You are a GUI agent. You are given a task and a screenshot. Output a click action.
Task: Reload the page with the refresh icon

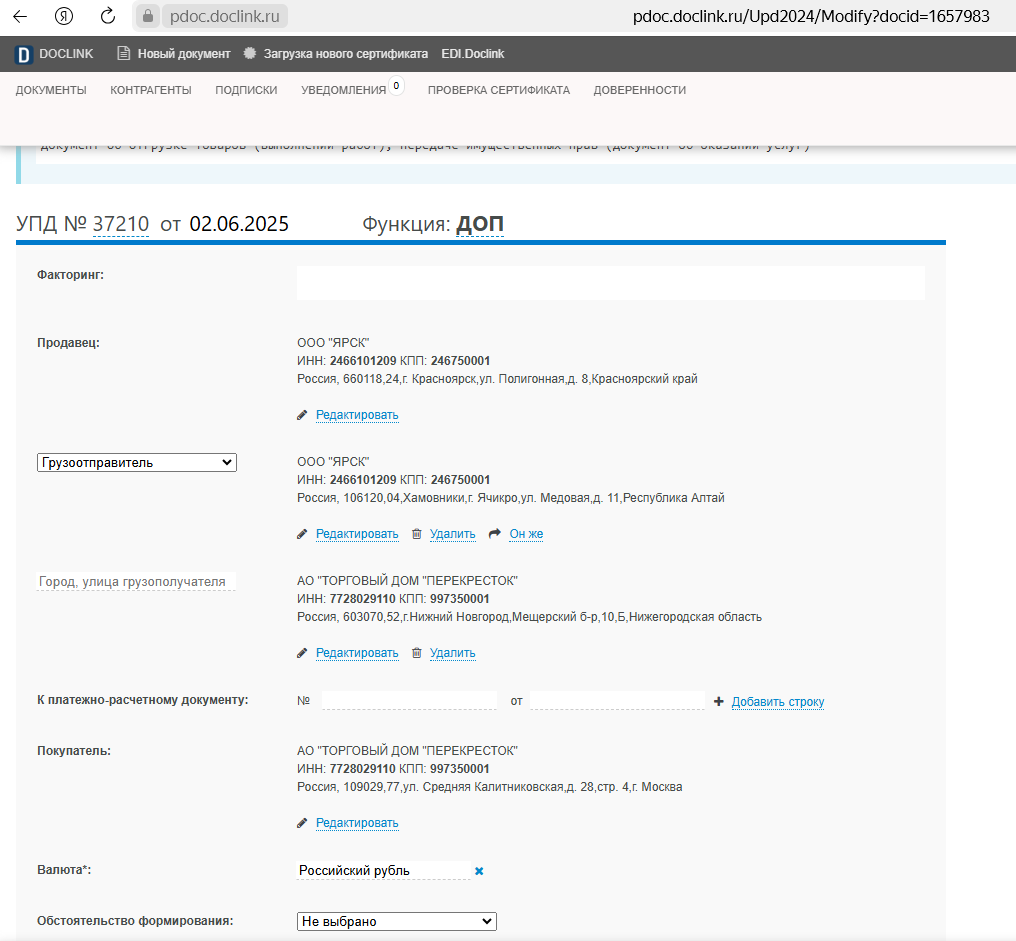108,16
